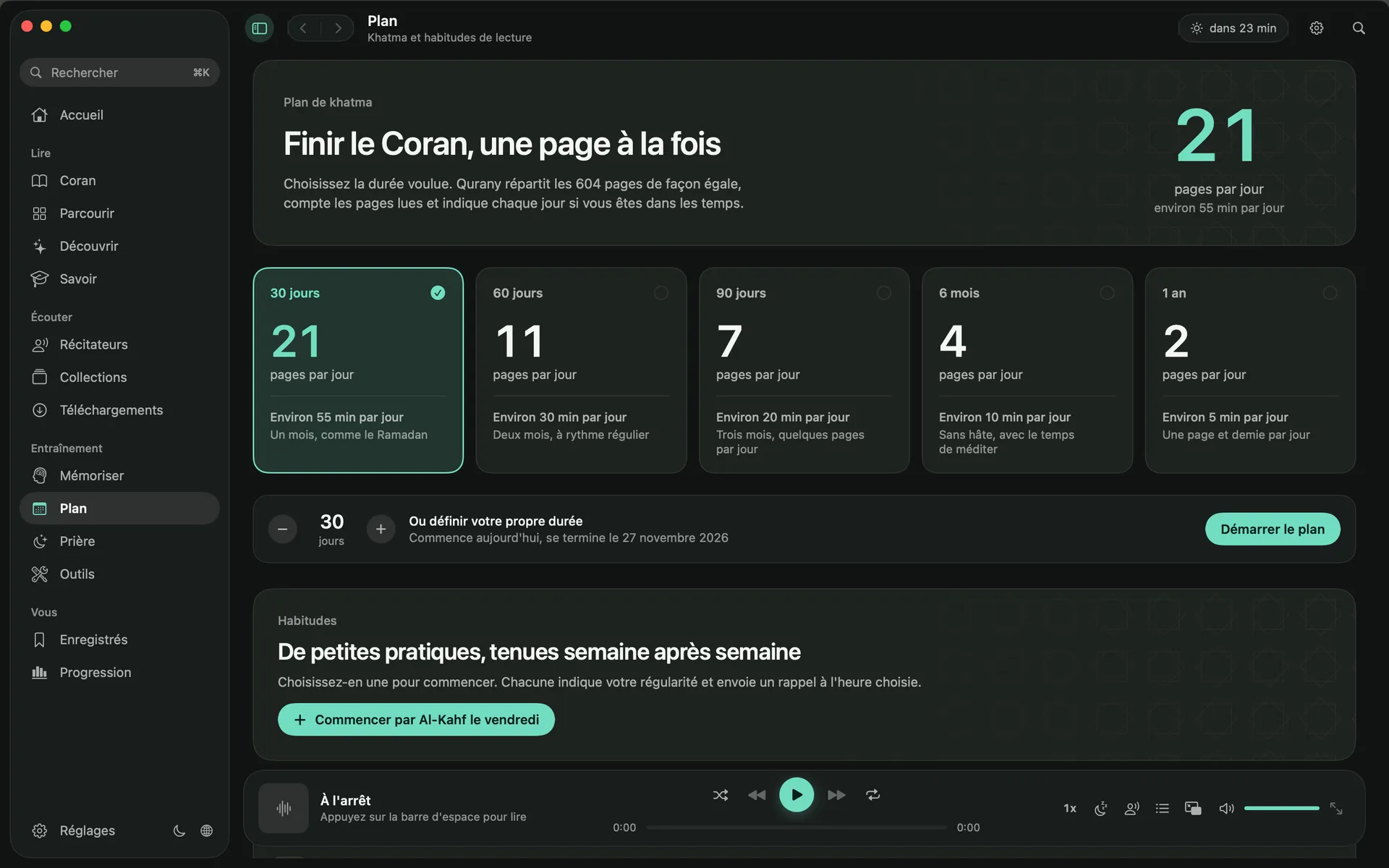Select the 60 jours plan card
Screen dimensions: 1389x868
pyautogui.click(x=581, y=370)
